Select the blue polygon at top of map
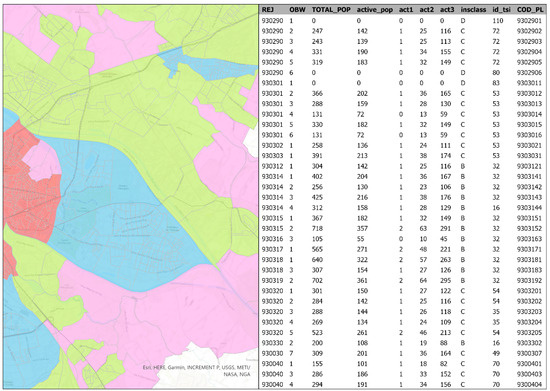The height and width of the screenshot is (391, 550). tap(207, 64)
